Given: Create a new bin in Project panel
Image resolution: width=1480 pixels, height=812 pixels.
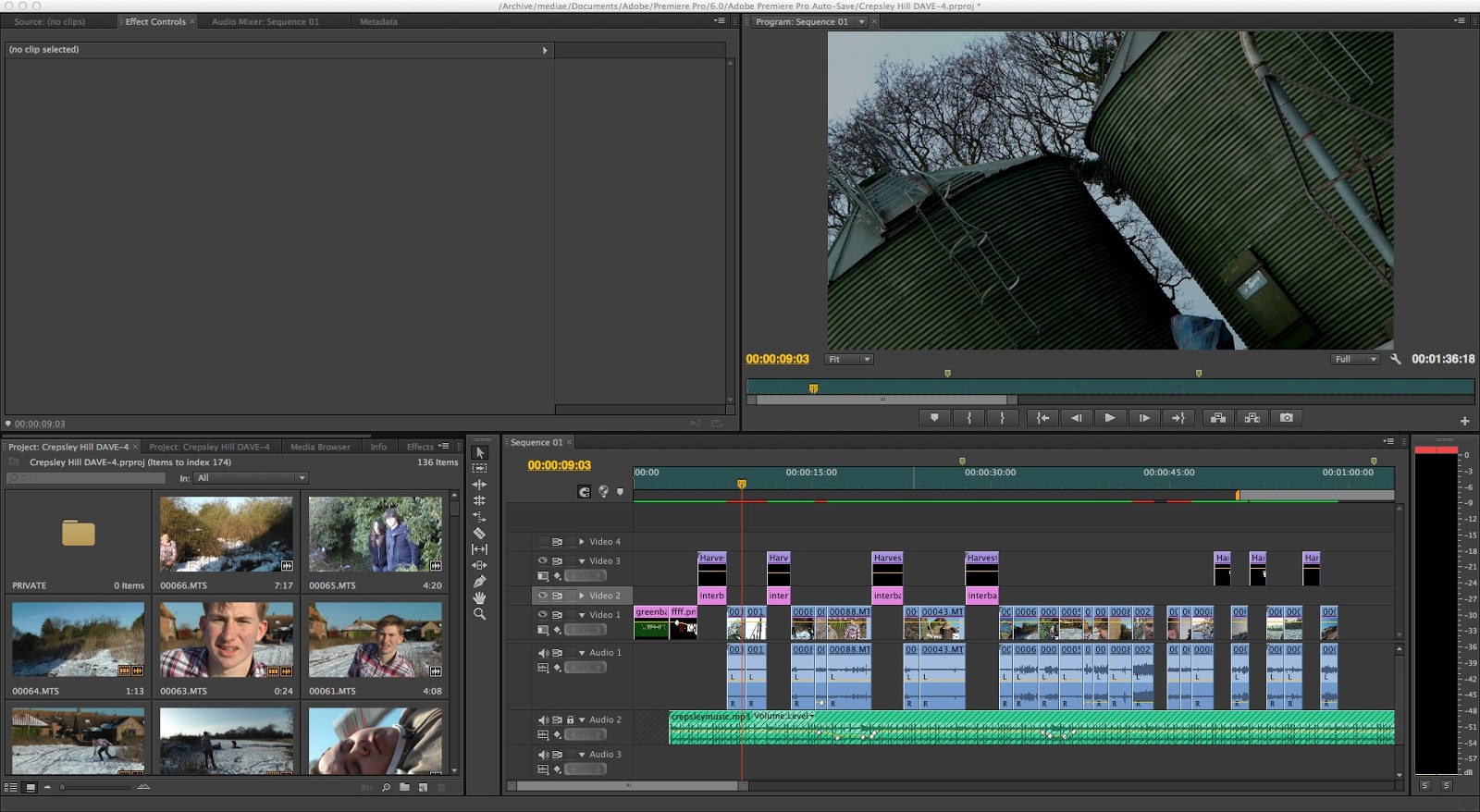Looking at the screenshot, I should pos(404,787).
